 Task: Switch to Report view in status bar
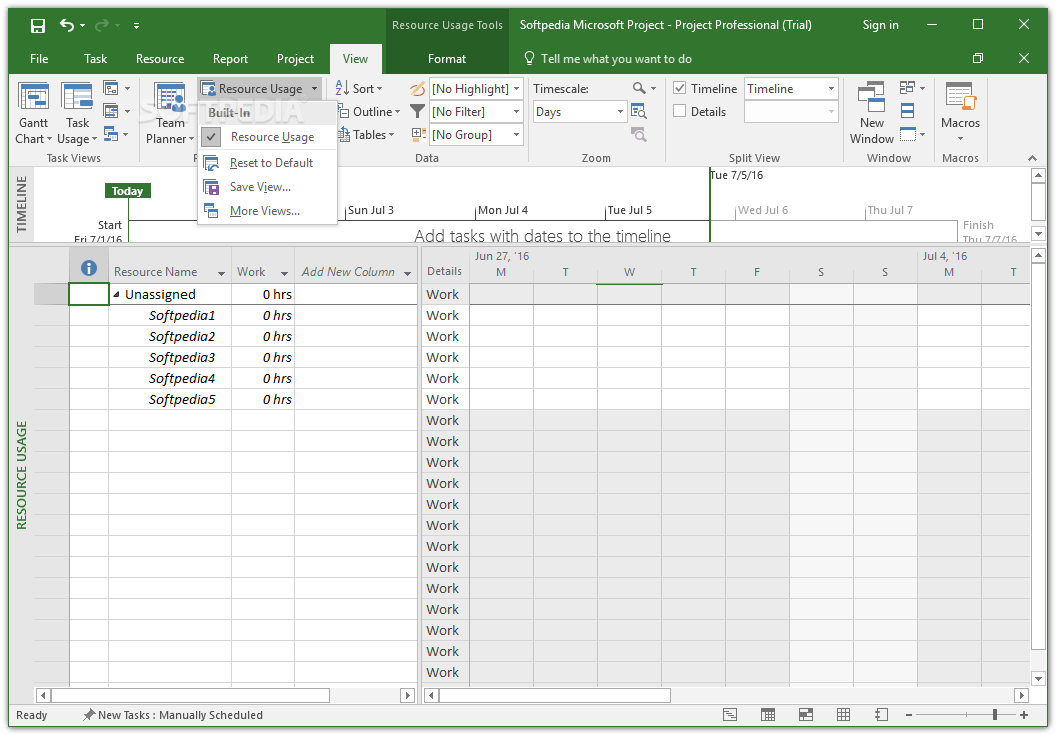pos(881,715)
